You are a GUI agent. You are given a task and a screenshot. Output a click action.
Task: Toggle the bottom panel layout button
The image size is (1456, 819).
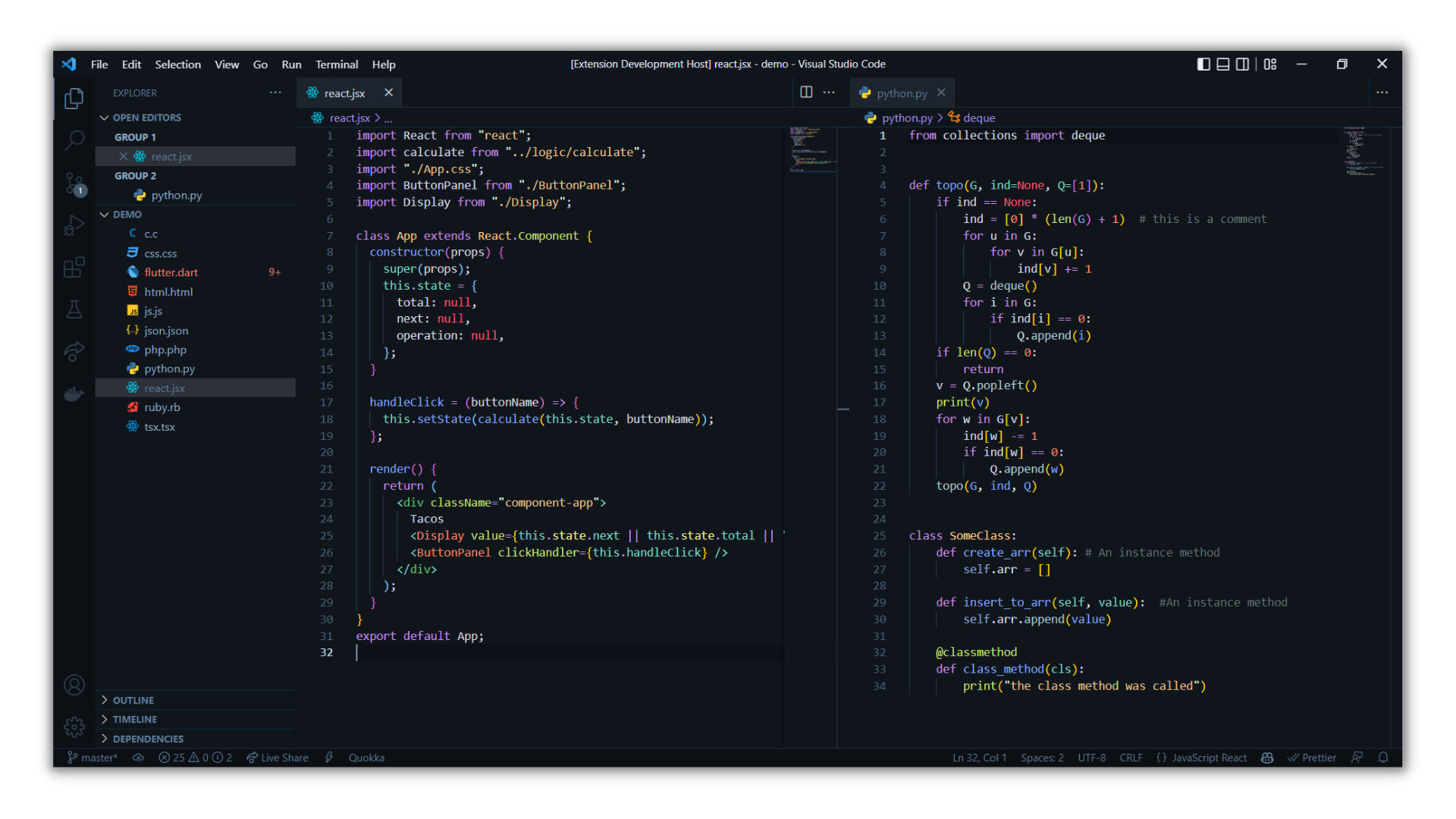pos(1223,64)
